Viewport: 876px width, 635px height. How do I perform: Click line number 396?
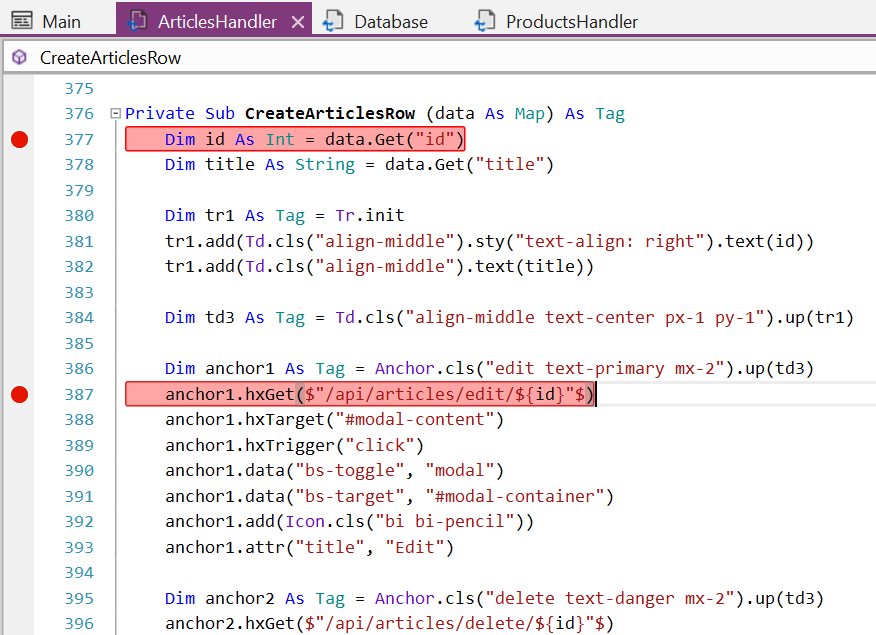tap(79, 623)
